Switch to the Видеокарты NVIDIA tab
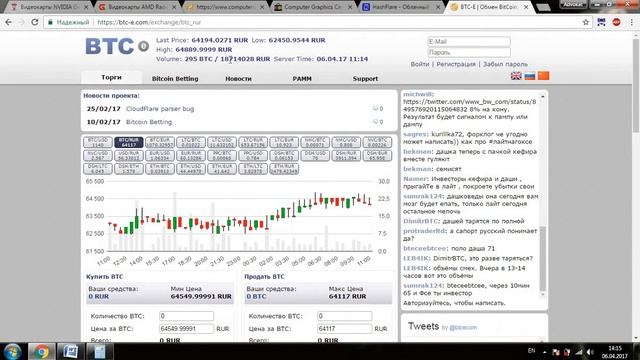 point(49,7)
